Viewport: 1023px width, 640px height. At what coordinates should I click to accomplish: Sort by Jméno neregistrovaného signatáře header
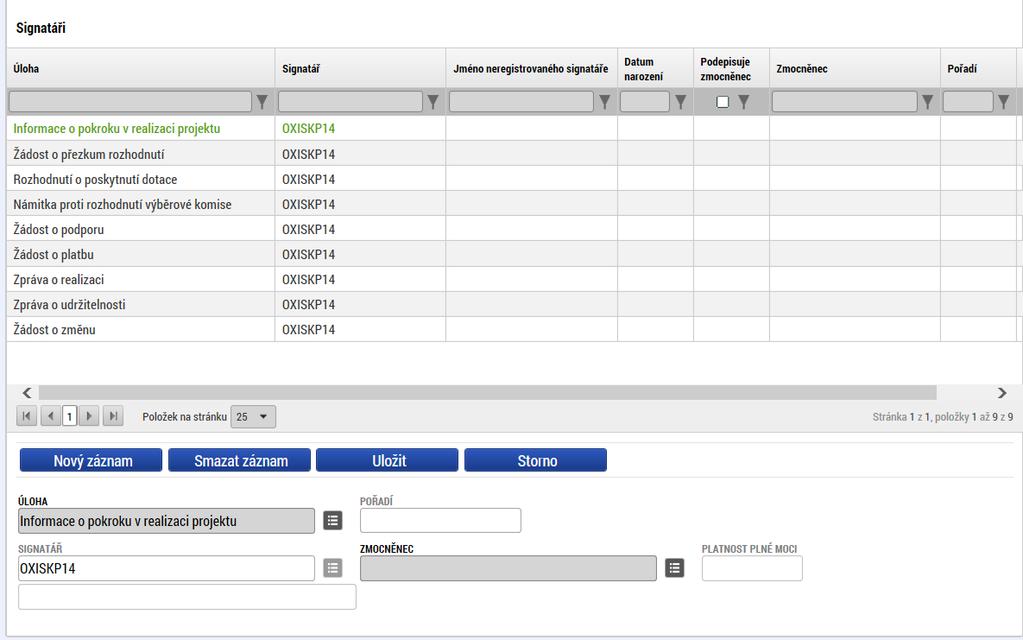point(530,69)
